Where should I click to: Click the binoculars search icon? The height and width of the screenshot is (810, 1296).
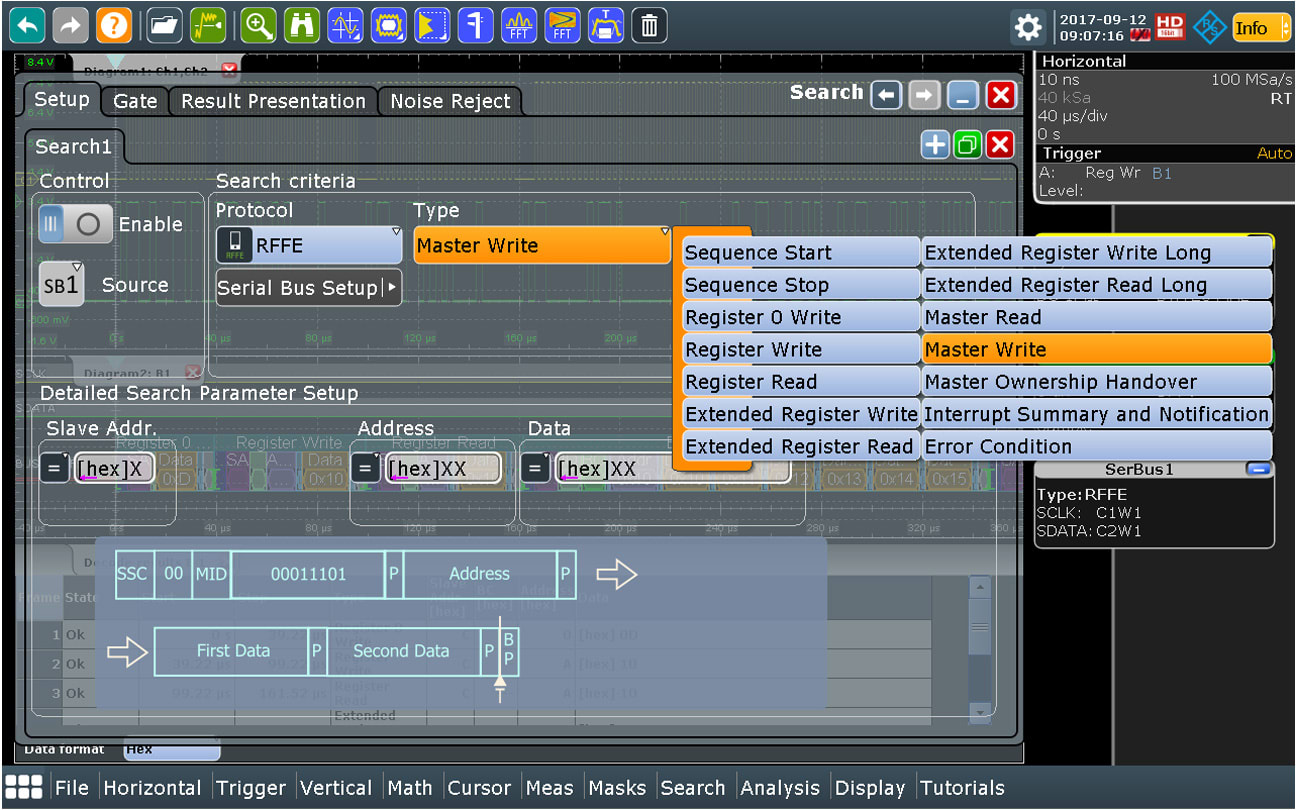coord(302,25)
